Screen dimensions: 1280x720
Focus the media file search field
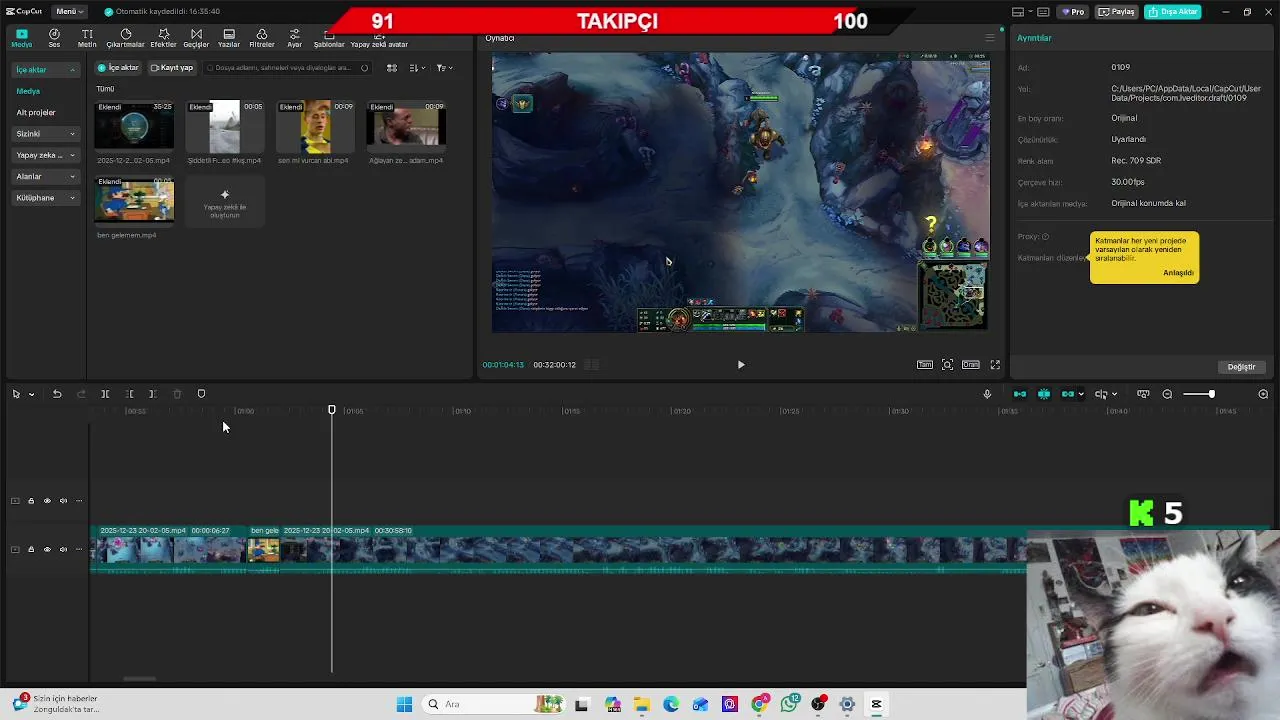coord(287,68)
